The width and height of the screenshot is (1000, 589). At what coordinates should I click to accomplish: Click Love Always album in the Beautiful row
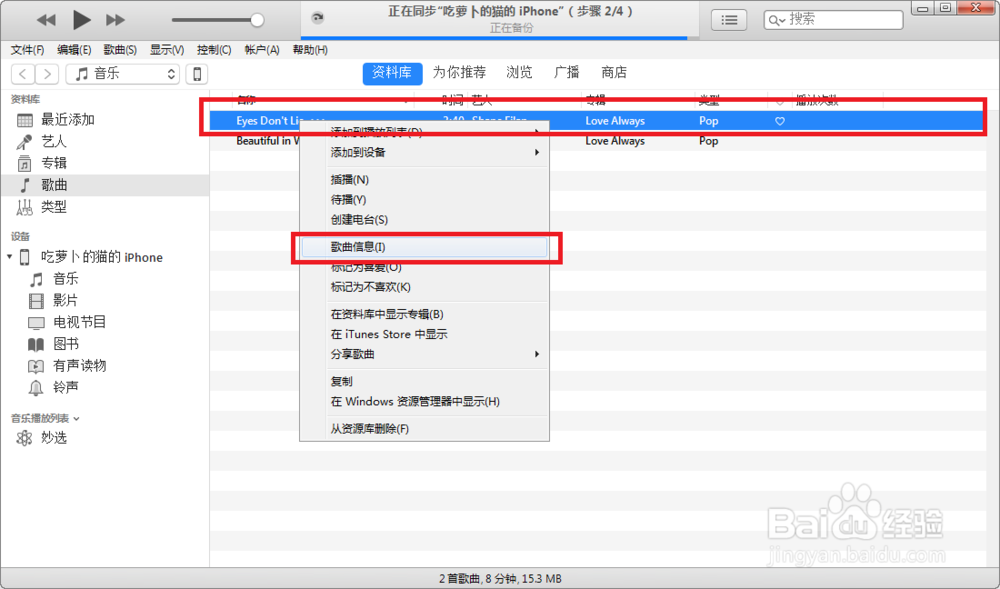(615, 141)
